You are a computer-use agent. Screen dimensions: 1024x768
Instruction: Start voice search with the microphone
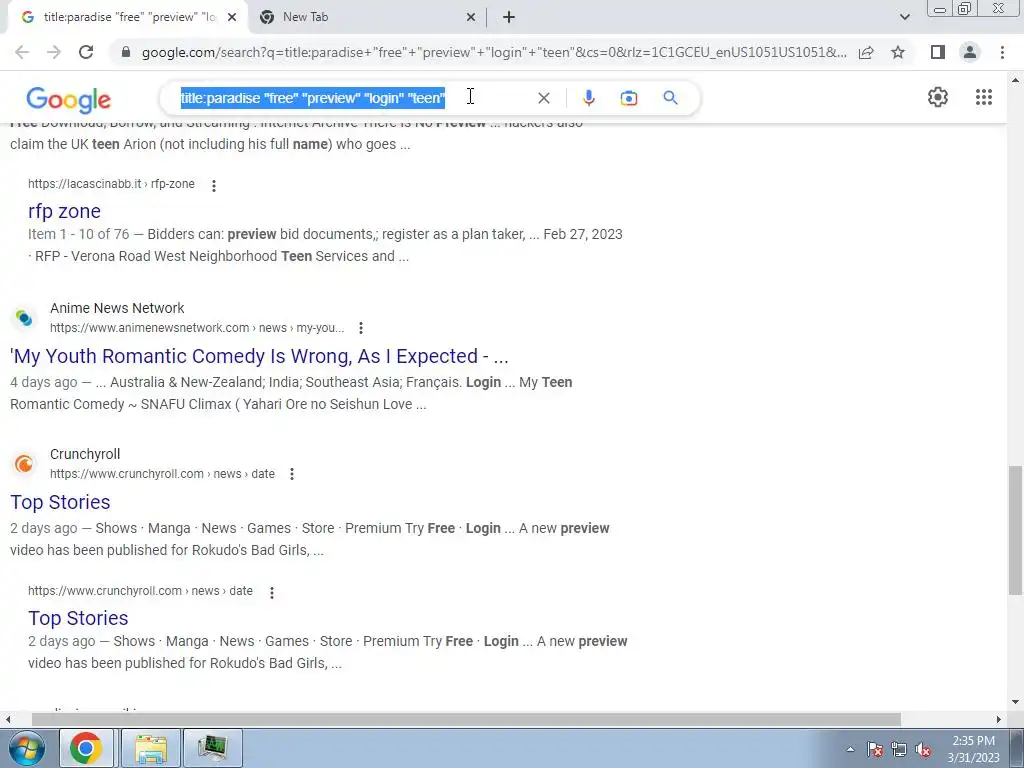pyautogui.click(x=588, y=98)
